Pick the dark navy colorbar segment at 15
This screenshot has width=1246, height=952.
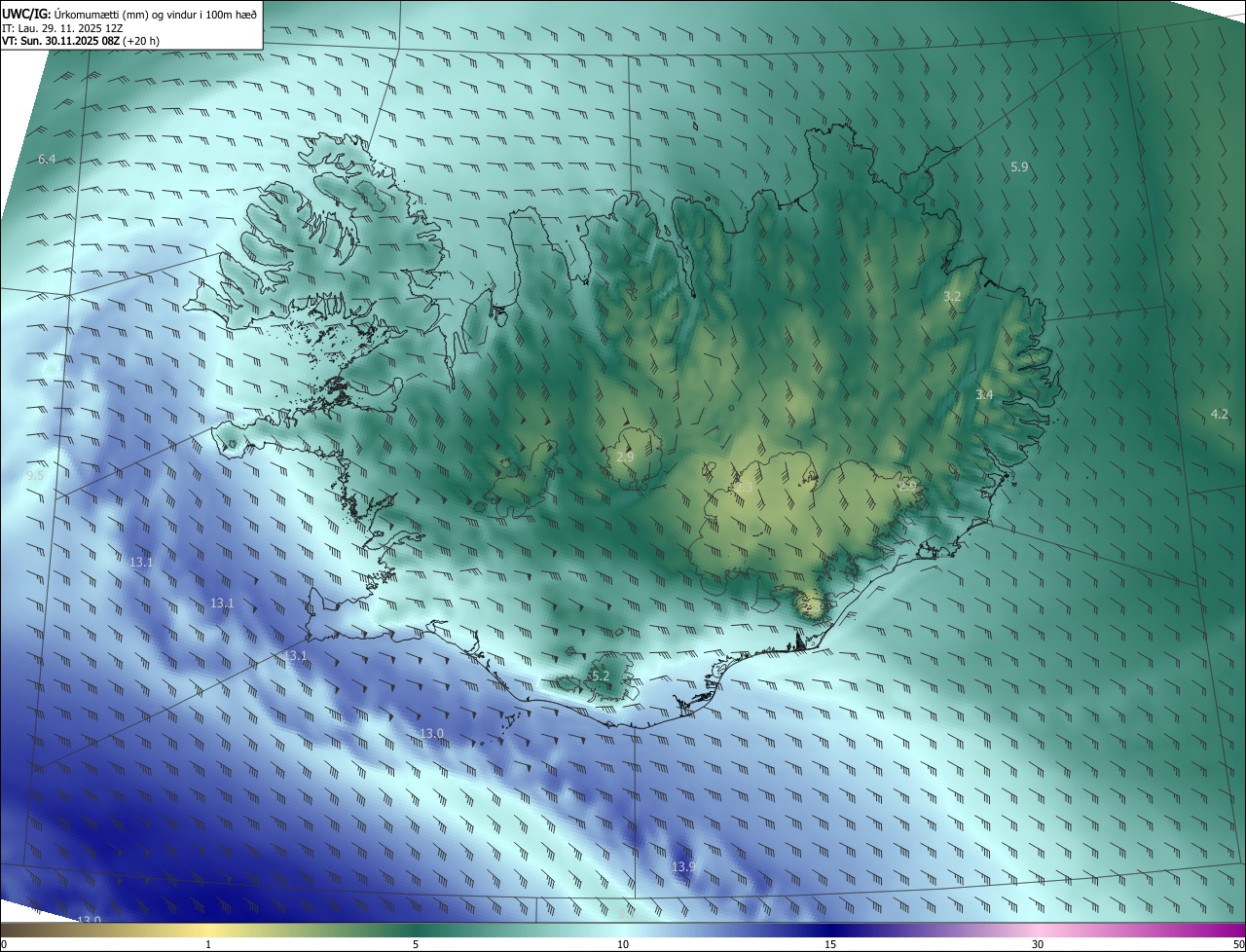[x=830, y=930]
